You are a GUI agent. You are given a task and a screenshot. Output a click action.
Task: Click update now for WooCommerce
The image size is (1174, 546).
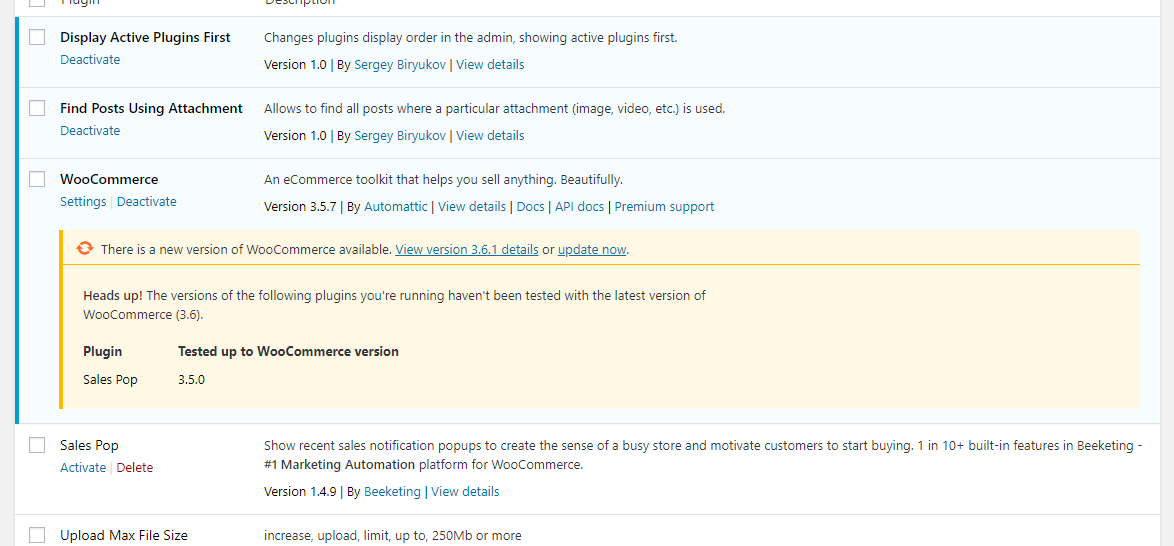pyautogui.click(x=592, y=250)
